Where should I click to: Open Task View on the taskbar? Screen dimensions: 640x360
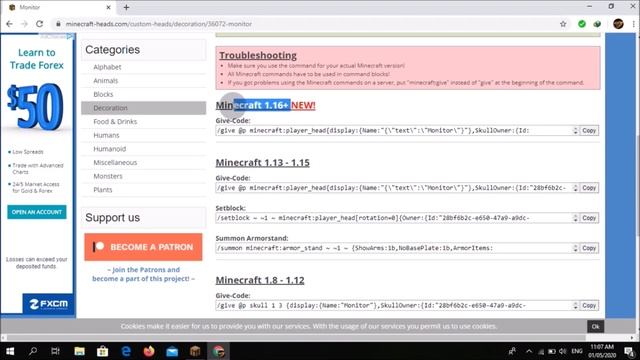tap(56, 351)
